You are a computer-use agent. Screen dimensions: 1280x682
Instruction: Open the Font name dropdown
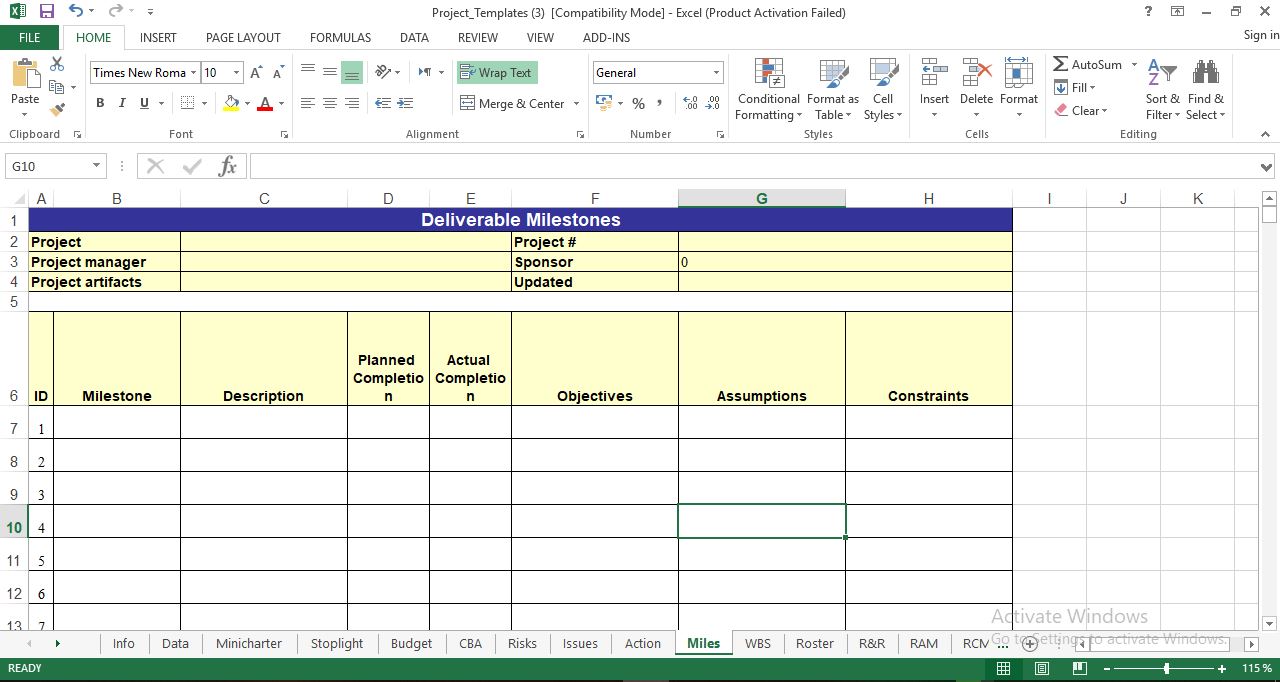(193, 72)
